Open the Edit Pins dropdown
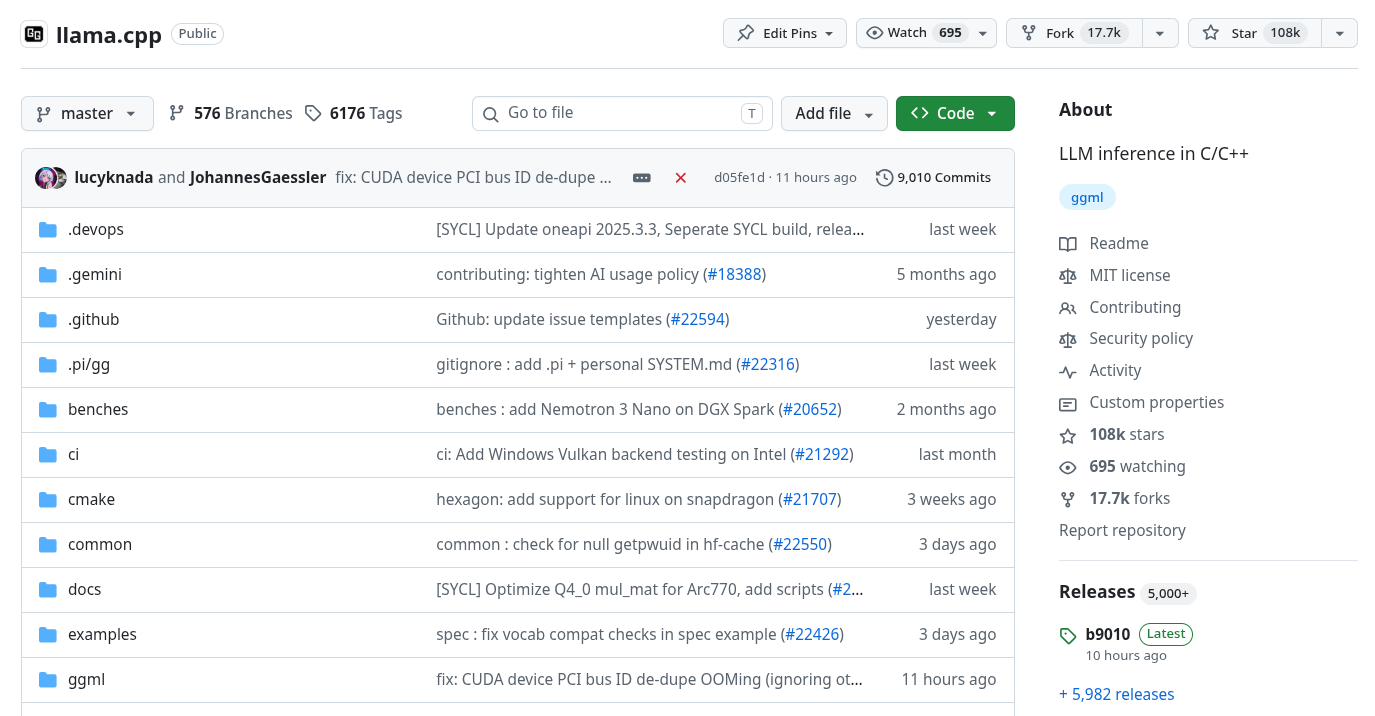 pyautogui.click(x=785, y=33)
